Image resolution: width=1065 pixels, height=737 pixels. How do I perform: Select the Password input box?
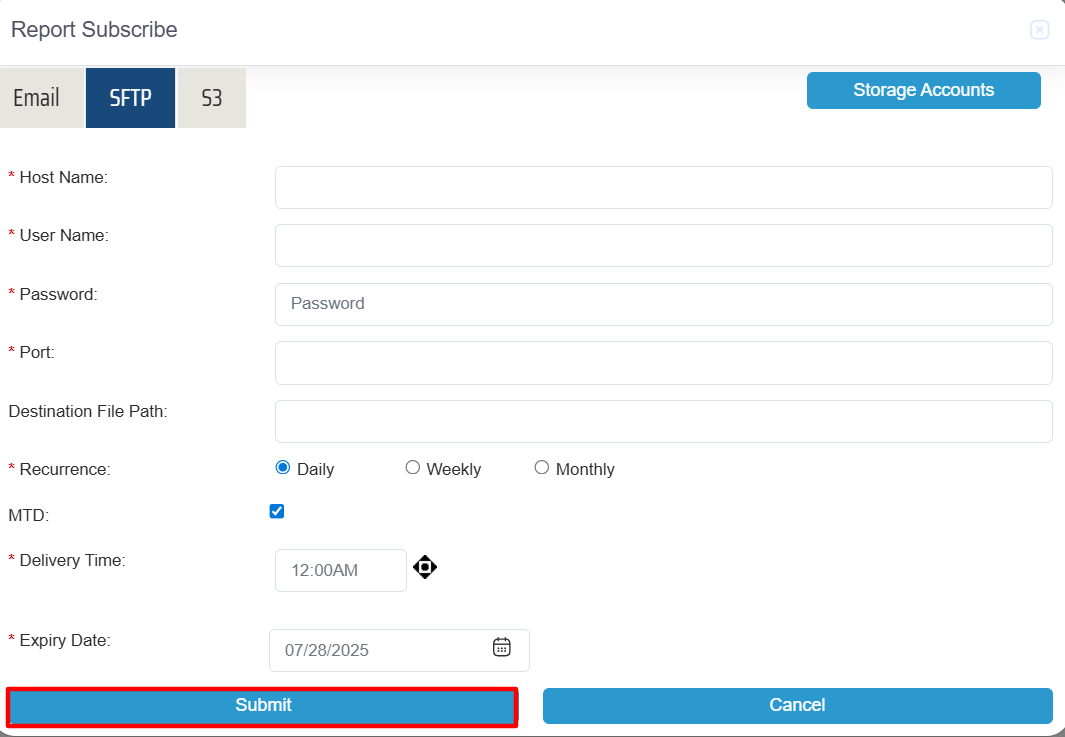coord(663,304)
